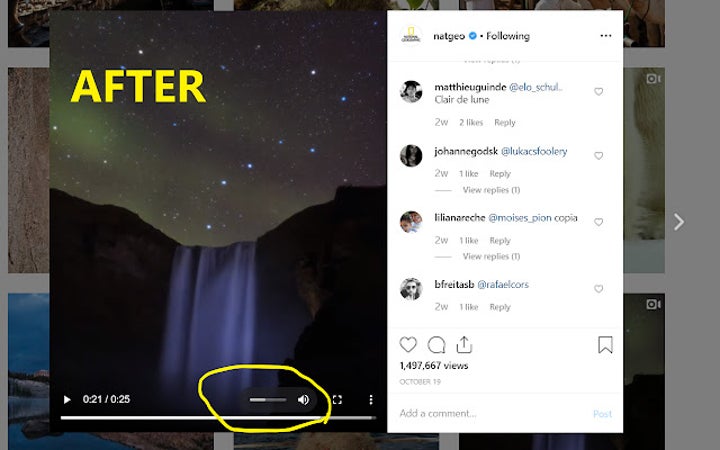Mute the video volume speaker icon
Viewport: 720px width, 450px height.
coord(303,400)
